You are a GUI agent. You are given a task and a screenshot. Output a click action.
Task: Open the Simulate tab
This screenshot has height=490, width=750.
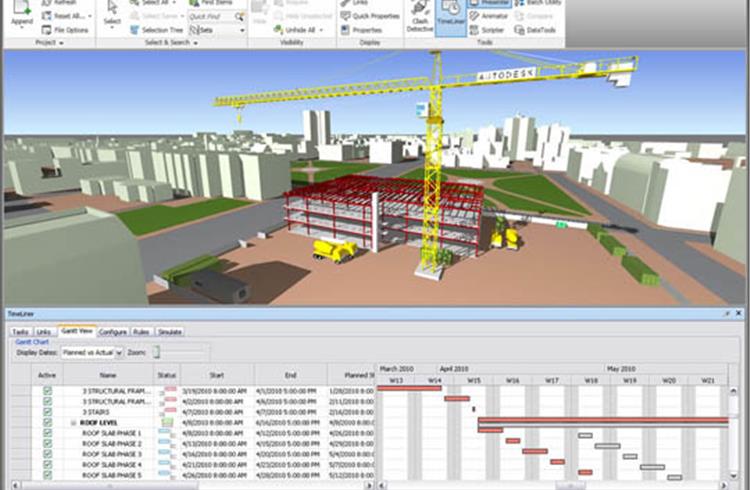click(x=170, y=332)
